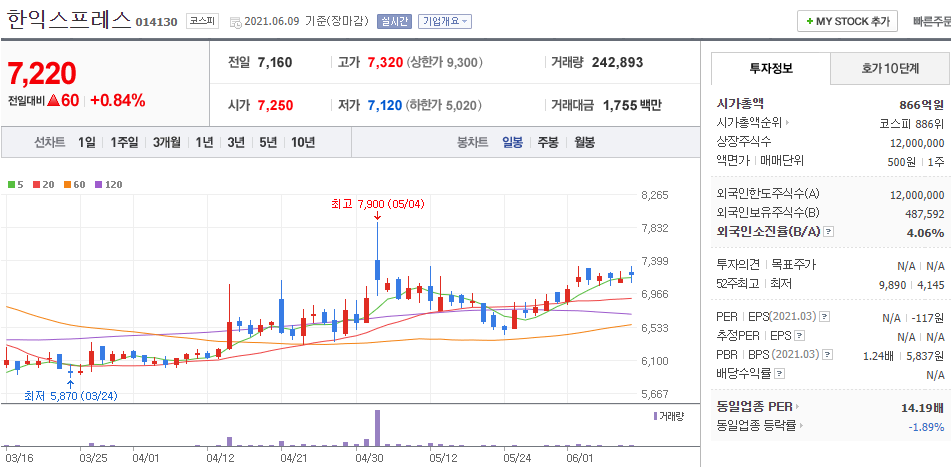Click the 거래대금 1,755 백만 value

pos(632,106)
